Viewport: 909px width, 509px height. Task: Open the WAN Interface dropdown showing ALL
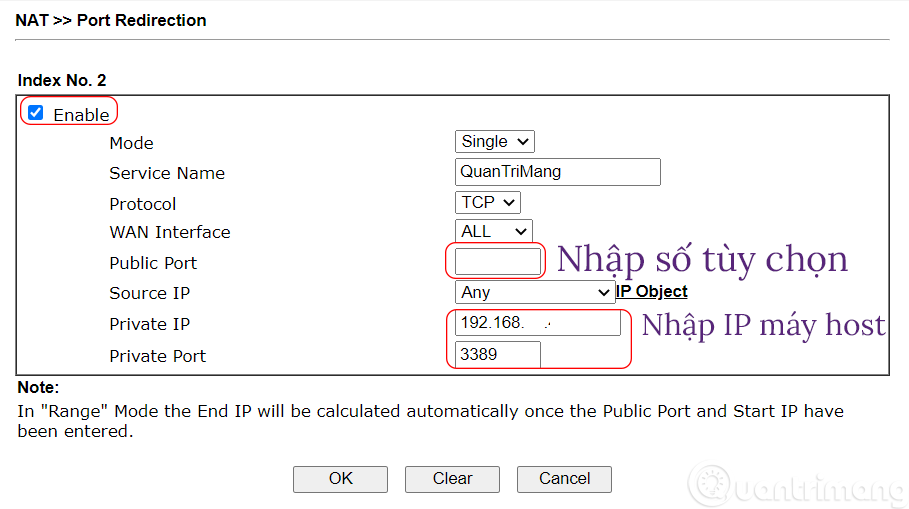493,231
